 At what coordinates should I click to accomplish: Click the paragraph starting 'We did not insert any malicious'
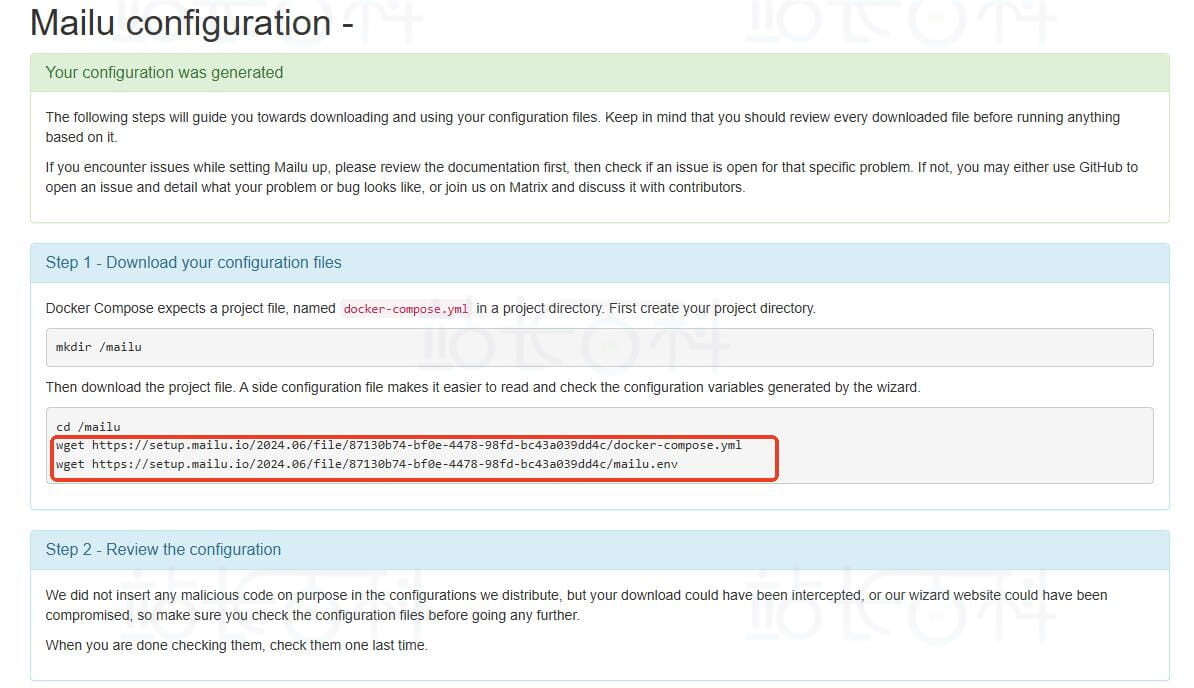point(576,605)
